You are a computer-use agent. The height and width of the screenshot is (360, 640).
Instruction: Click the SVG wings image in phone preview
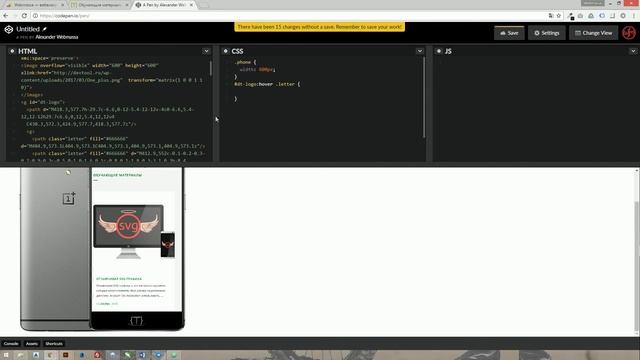[x=128, y=226]
